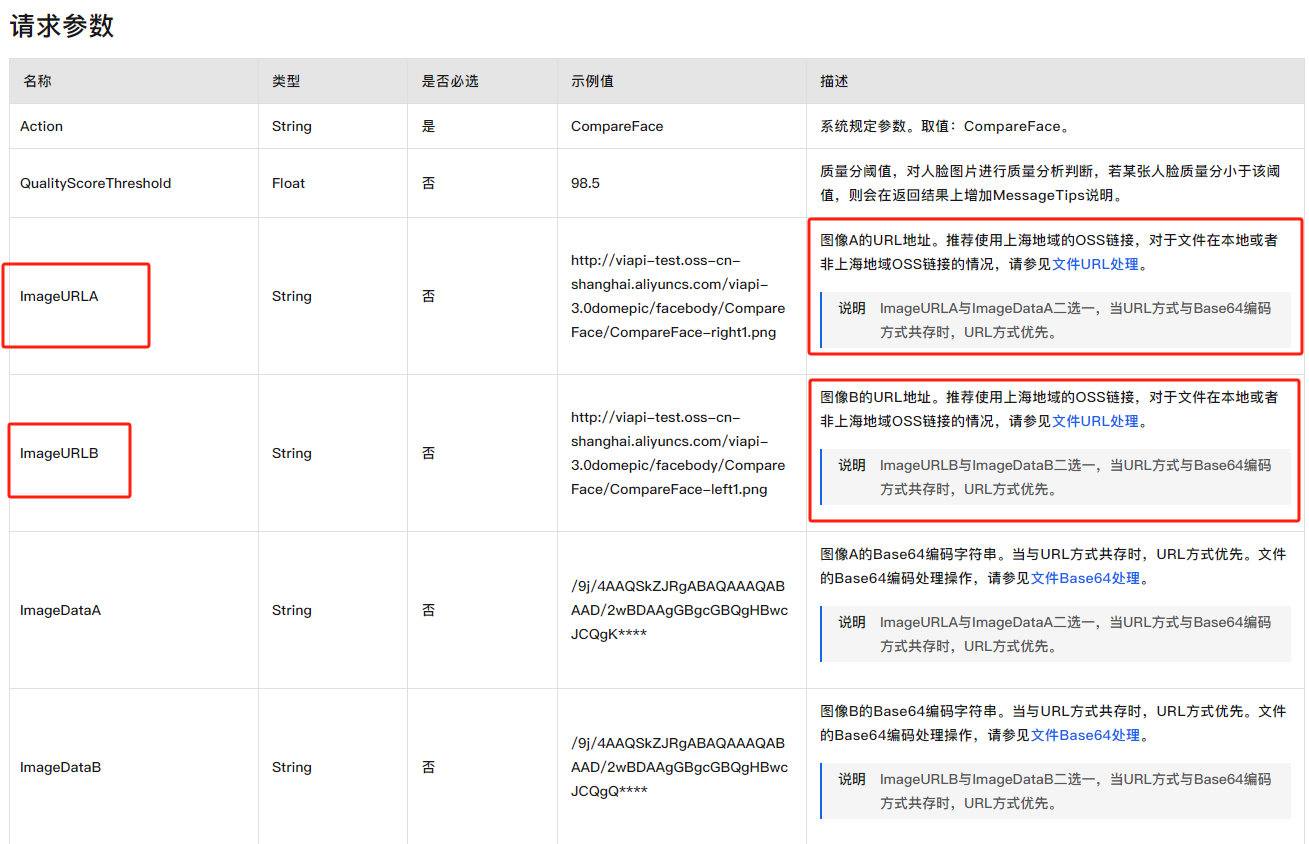Select the ImageURLB parameter name

[x=59, y=454]
